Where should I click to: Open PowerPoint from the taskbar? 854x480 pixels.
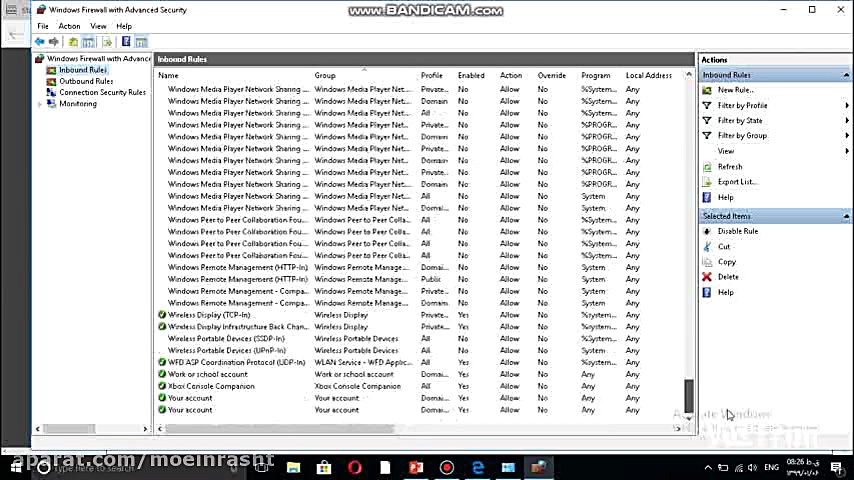(416, 467)
